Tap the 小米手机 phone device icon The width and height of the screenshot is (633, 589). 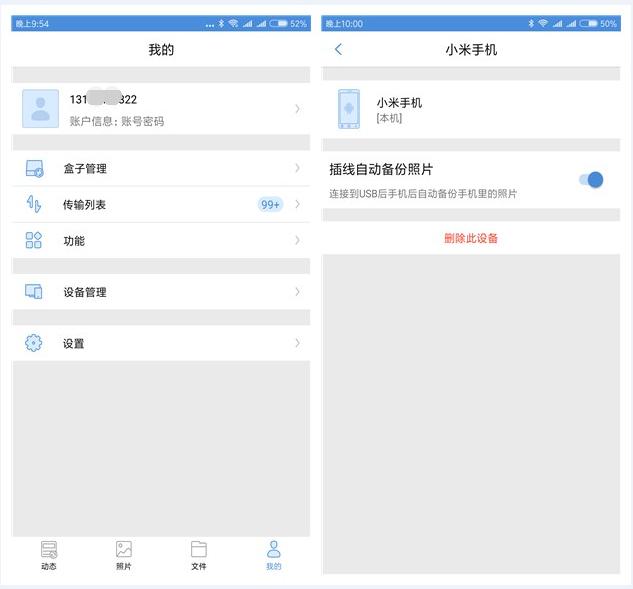click(349, 109)
